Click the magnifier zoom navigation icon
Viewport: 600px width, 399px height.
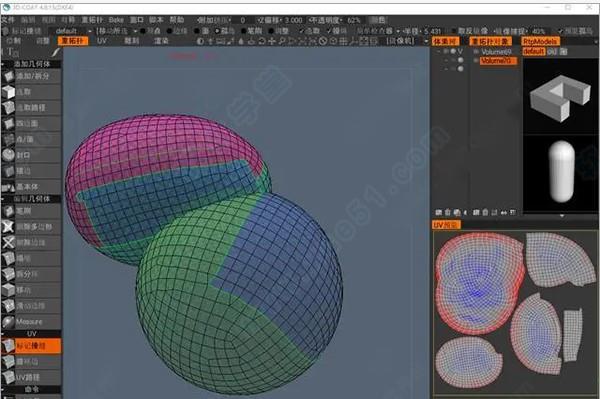click(x=282, y=41)
